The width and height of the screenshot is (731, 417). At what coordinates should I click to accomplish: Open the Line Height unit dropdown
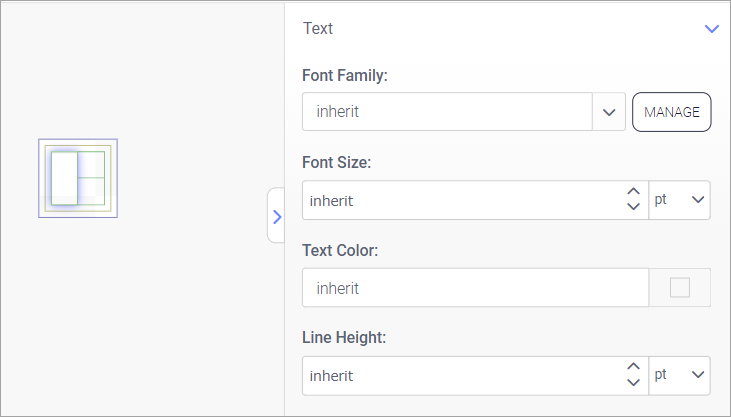(x=680, y=376)
